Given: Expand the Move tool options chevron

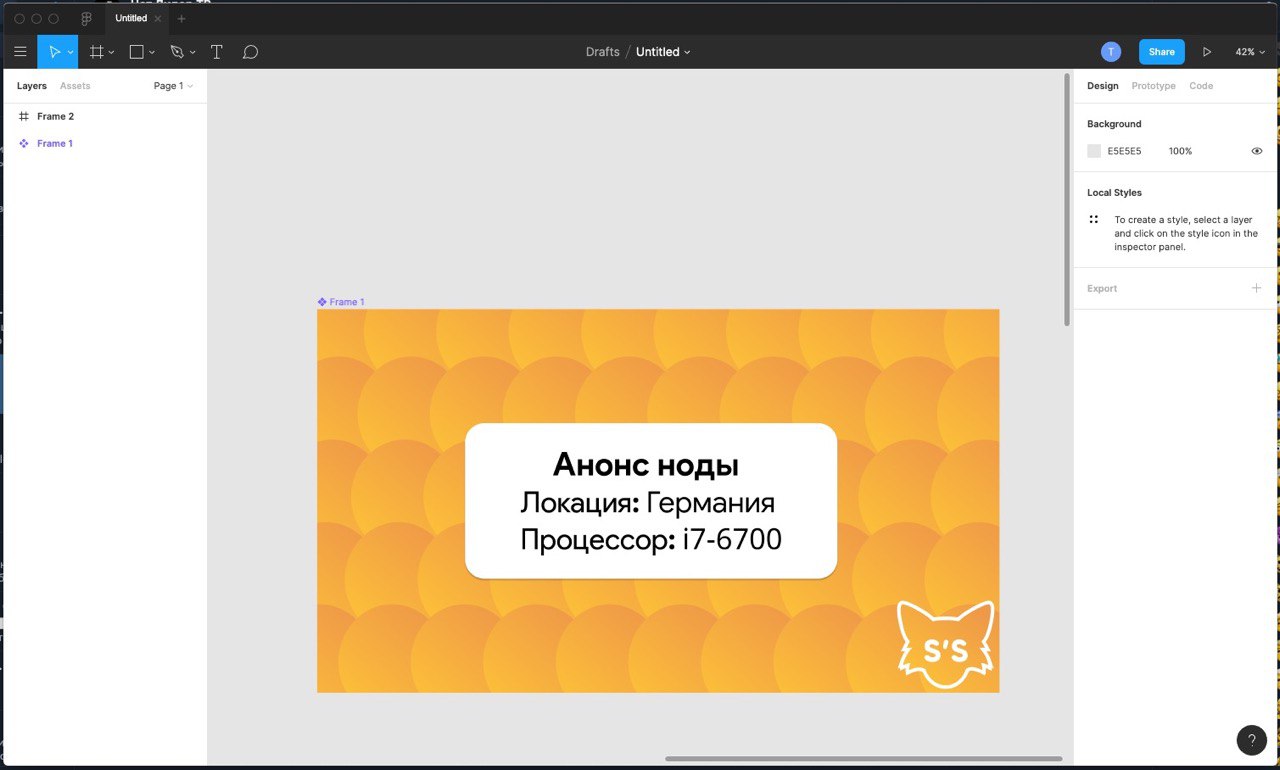Looking at the screenshot, I should tap(71, 52).
